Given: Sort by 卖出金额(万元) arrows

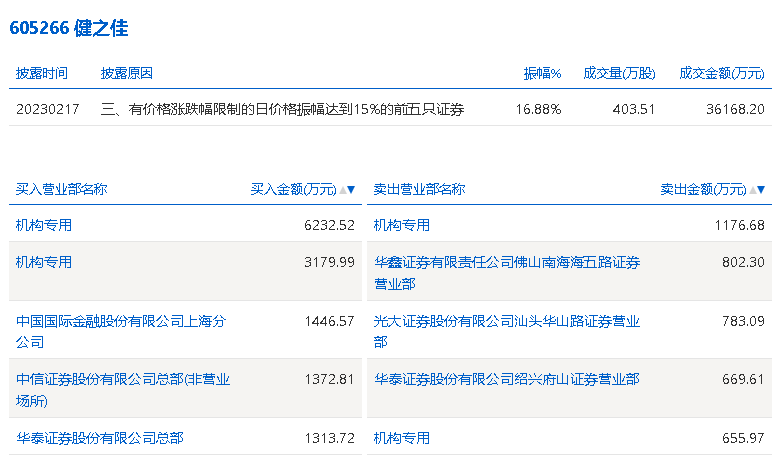Looking at the screenshot, I should coord(757,190).
